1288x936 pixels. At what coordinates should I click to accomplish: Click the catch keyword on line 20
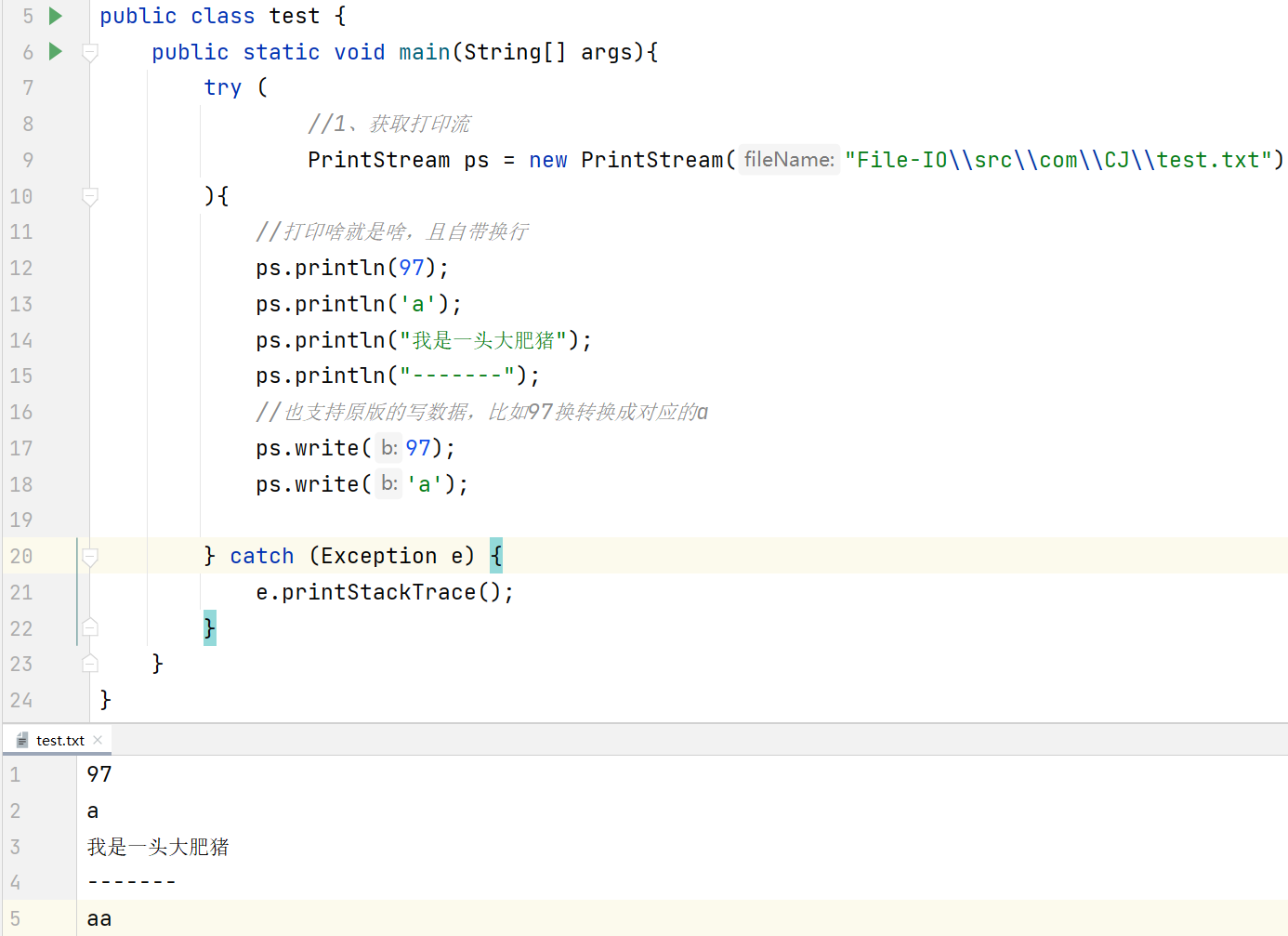click(262, 556)
